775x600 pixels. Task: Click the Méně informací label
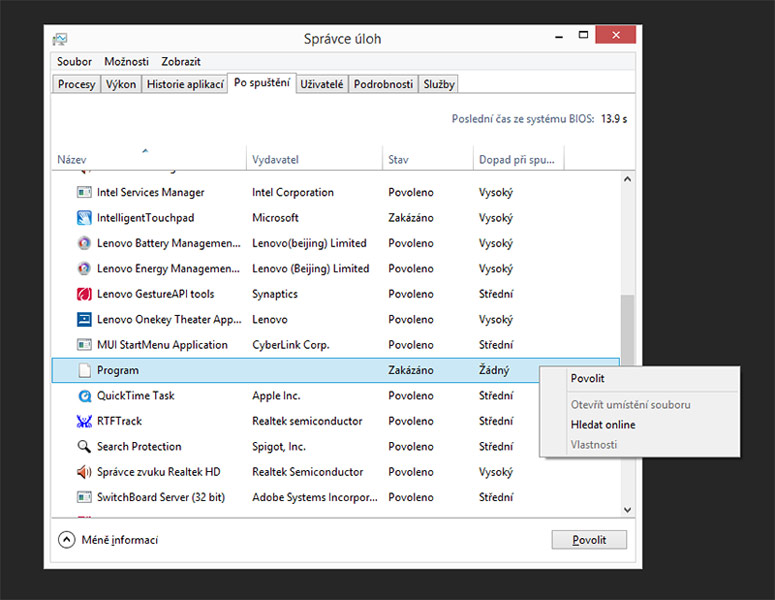click(120, 540)
